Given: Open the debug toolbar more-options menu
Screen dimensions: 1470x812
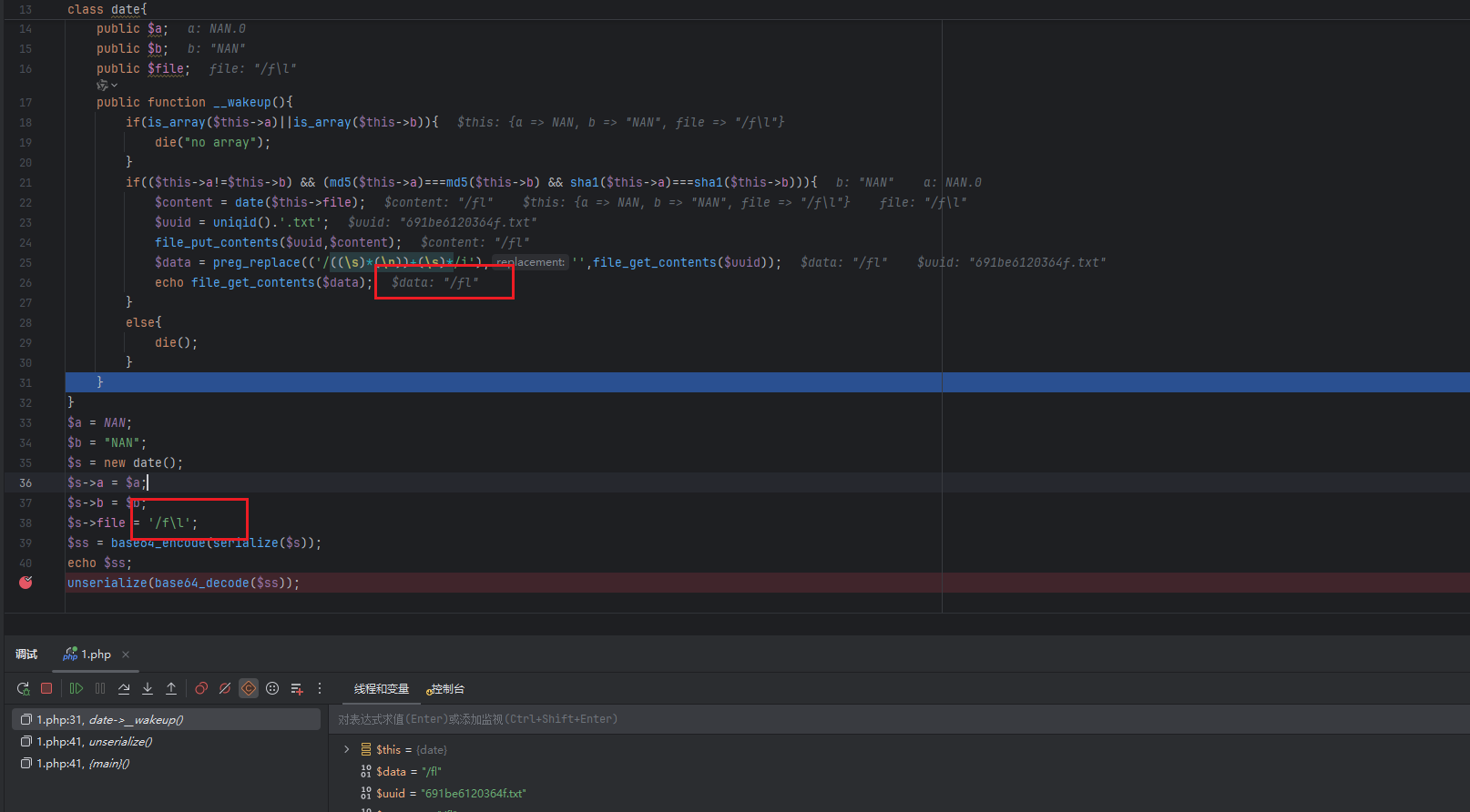Looking at the screenshot, I should pyautogui.click(x=320, y=689).
